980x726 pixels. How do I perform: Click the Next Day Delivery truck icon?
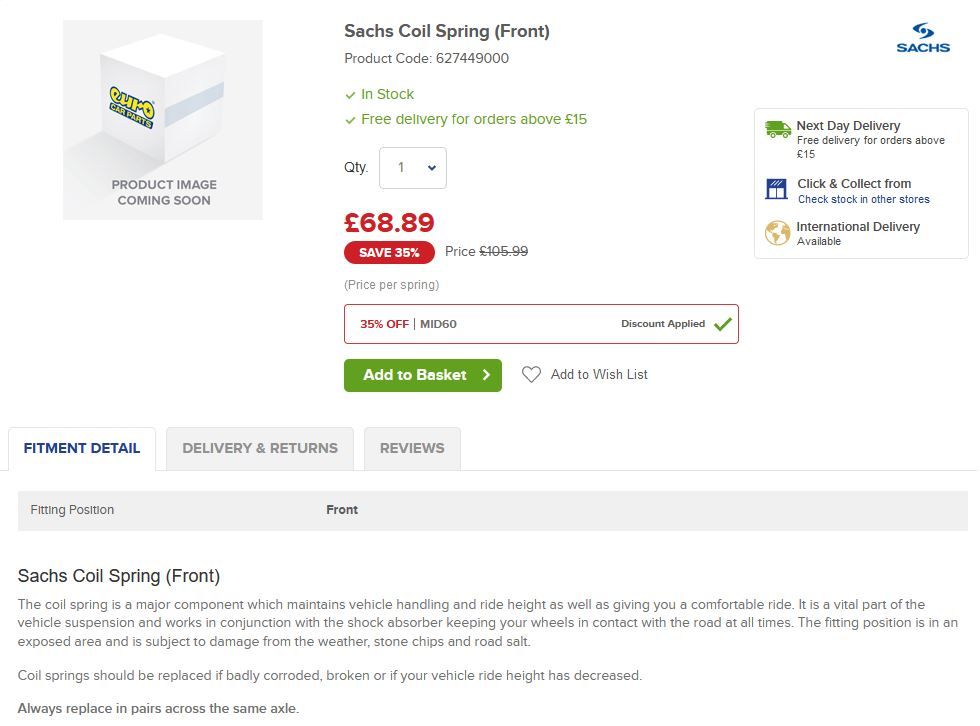778,129
